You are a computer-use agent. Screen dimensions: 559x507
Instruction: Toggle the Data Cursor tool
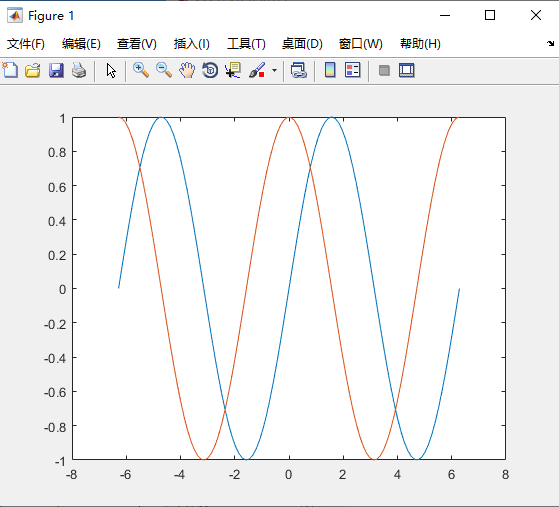233,70
